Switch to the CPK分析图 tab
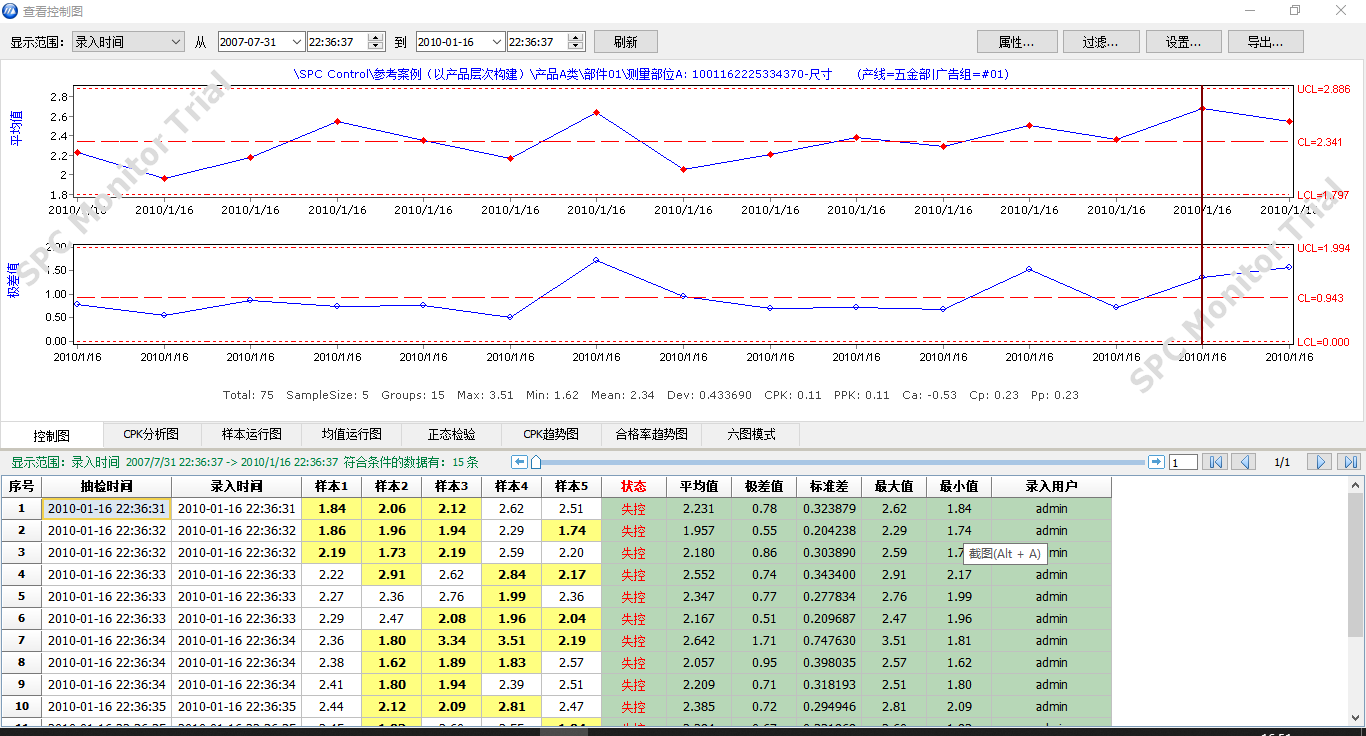The width and height of the screenshot is (1366, 736). click(151, 435)
